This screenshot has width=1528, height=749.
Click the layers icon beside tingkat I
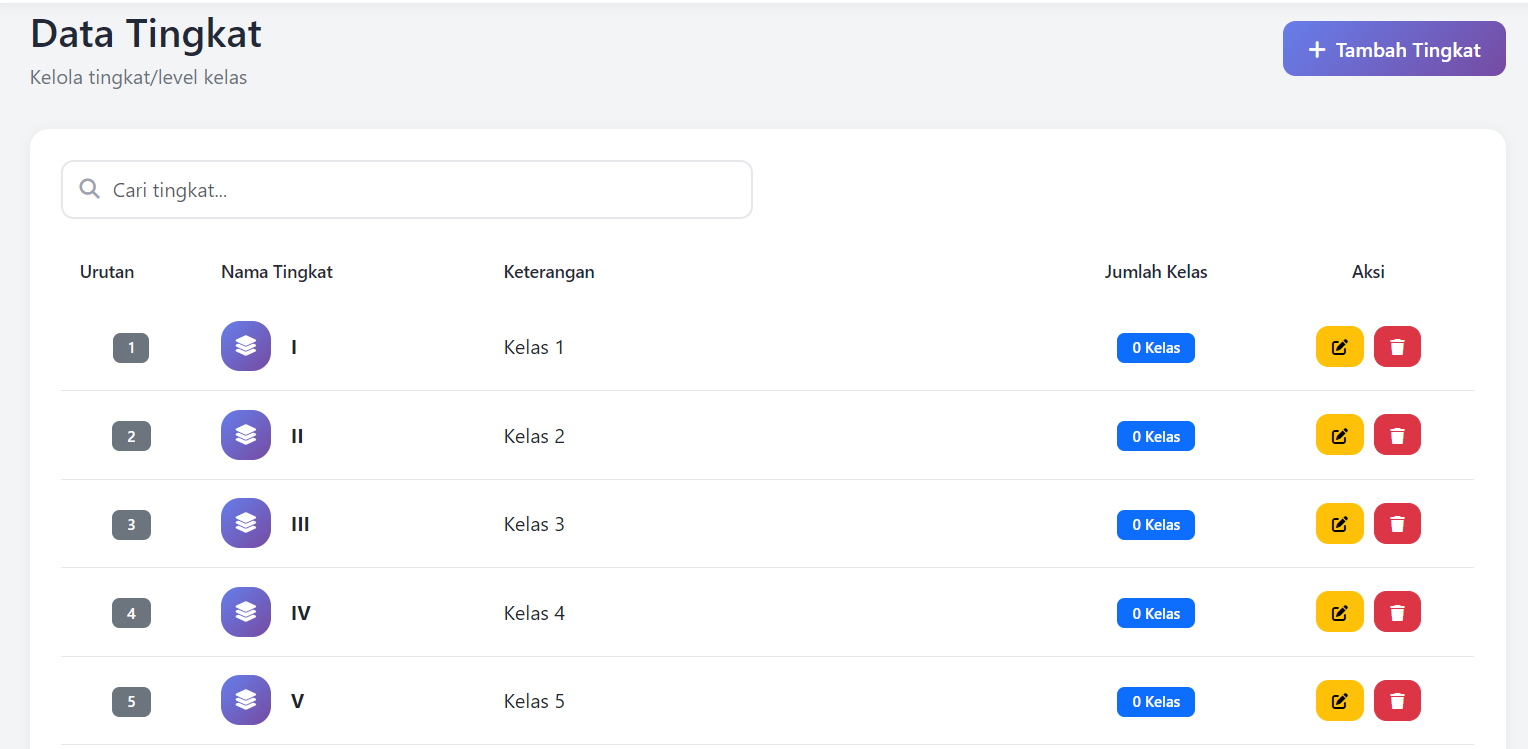point(246,346)
